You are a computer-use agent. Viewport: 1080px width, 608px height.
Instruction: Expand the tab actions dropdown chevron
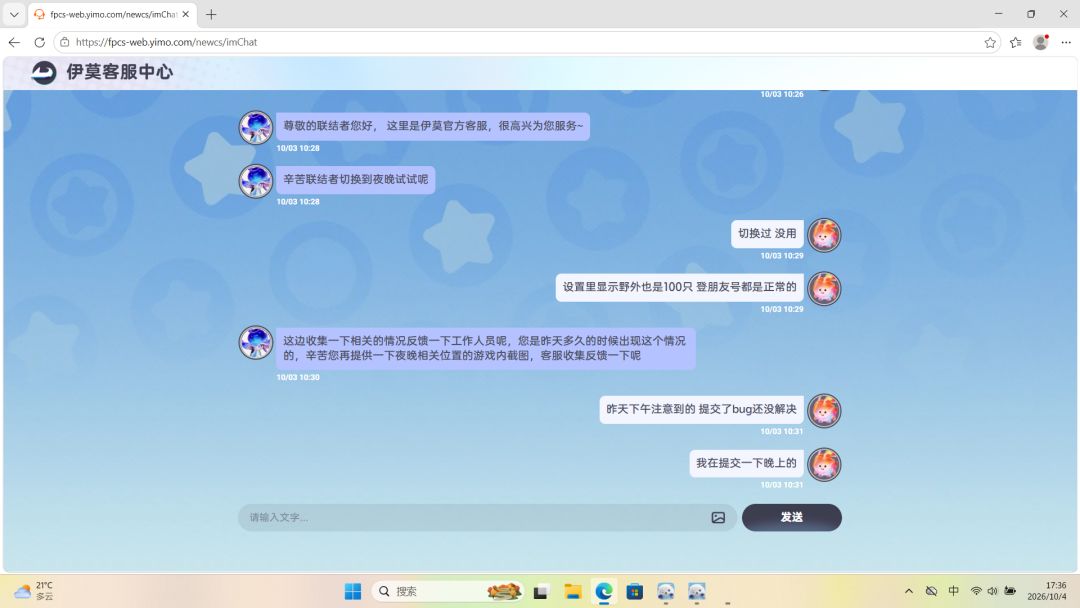[14, 14]
